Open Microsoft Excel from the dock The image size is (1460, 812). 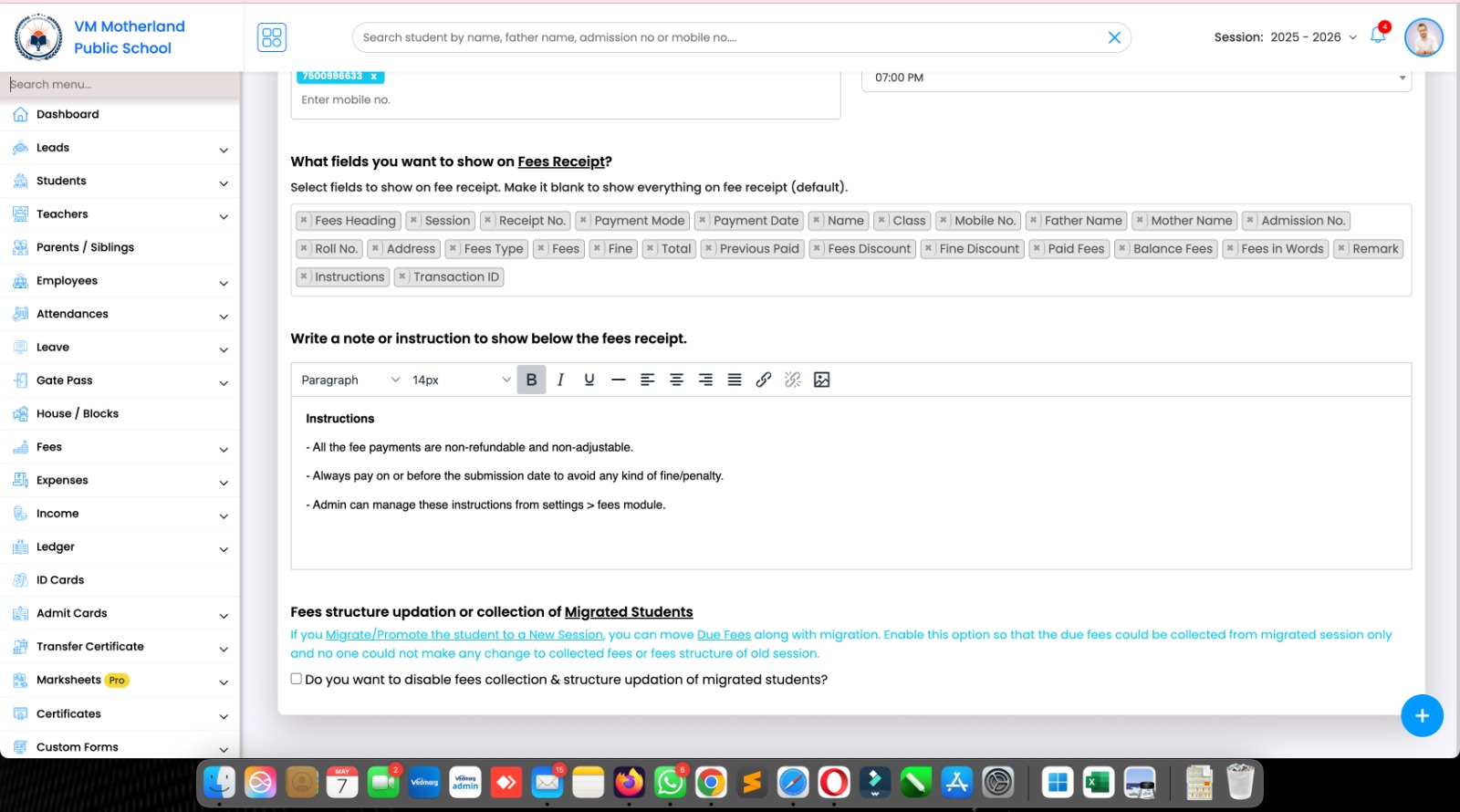1099,783
